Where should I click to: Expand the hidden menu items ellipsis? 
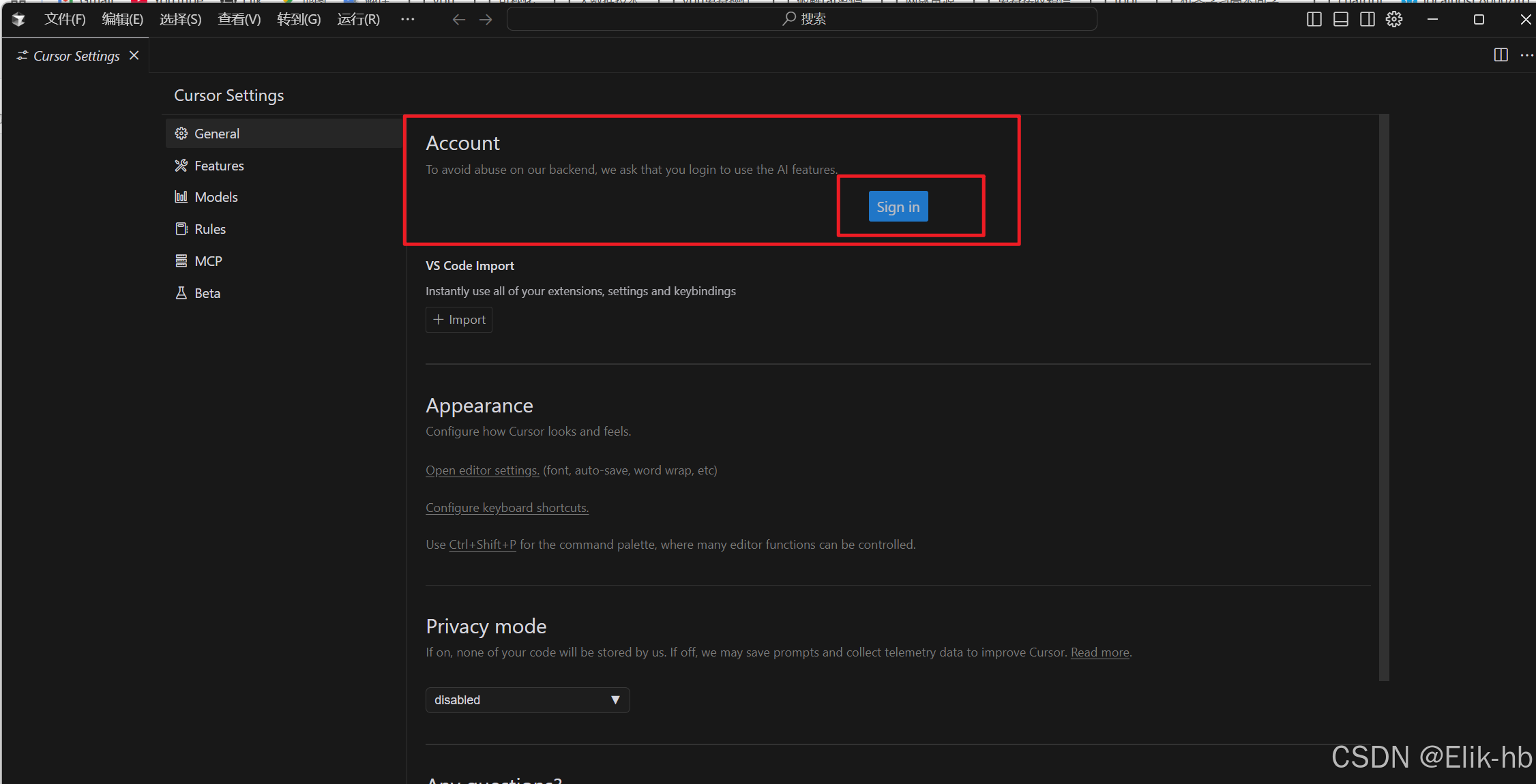407,19
